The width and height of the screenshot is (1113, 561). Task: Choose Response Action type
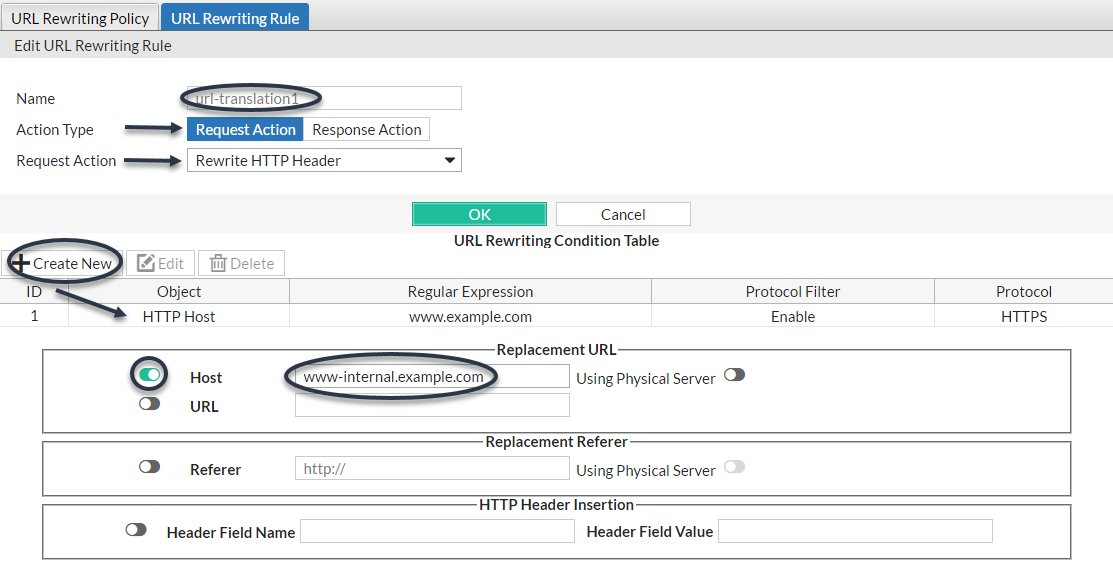367,129
